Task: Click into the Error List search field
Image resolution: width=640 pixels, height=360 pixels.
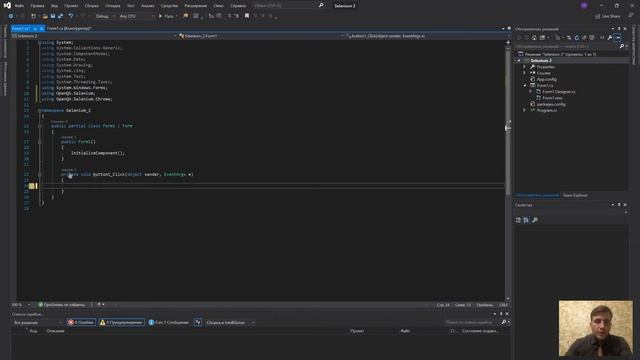Action: click(x=472, y=322)
